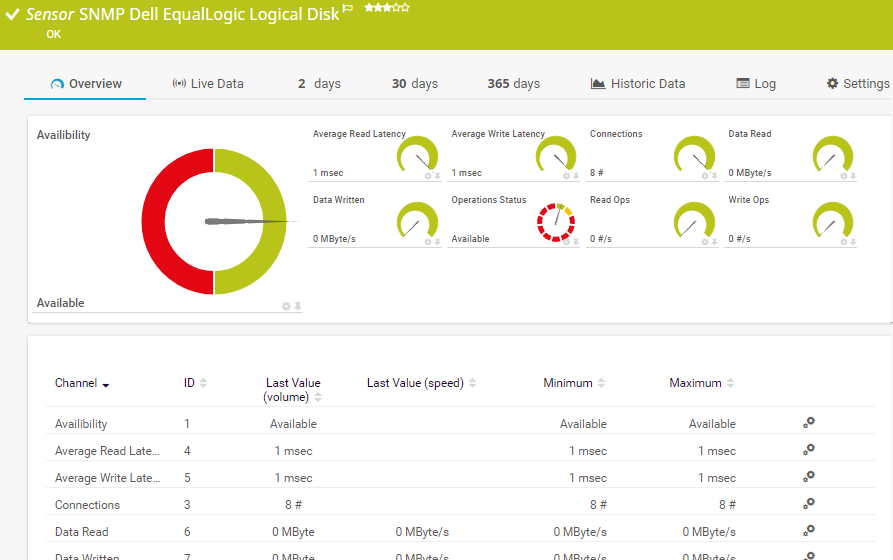Open channel settings for Data Read row

tap(809, 530)
